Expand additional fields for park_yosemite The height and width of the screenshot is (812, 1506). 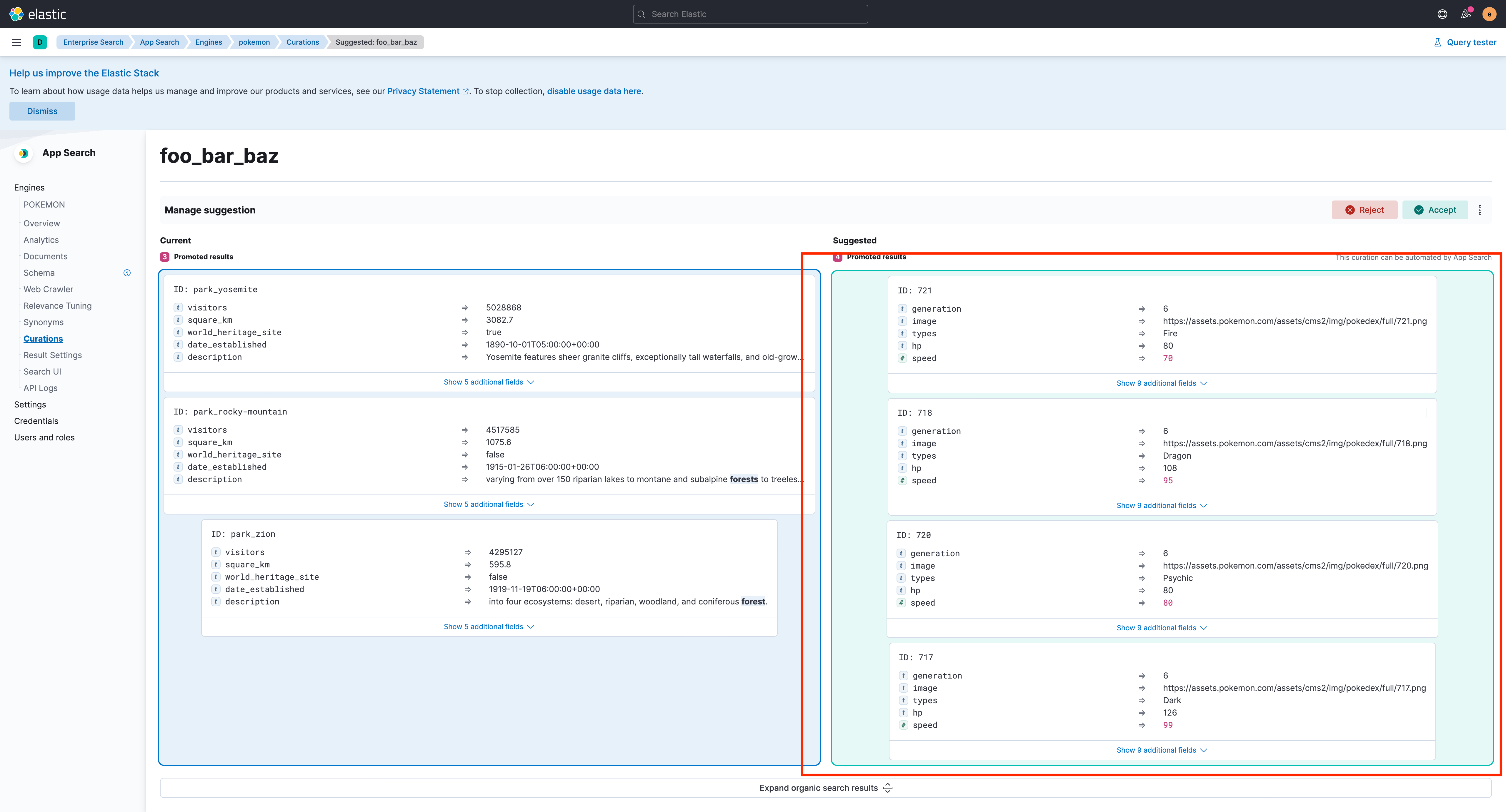point(489,382)
